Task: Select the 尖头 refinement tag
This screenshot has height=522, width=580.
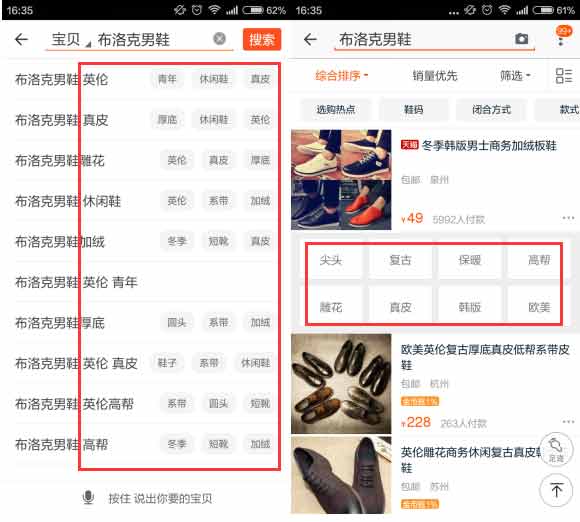Action: tap(331, 260)
